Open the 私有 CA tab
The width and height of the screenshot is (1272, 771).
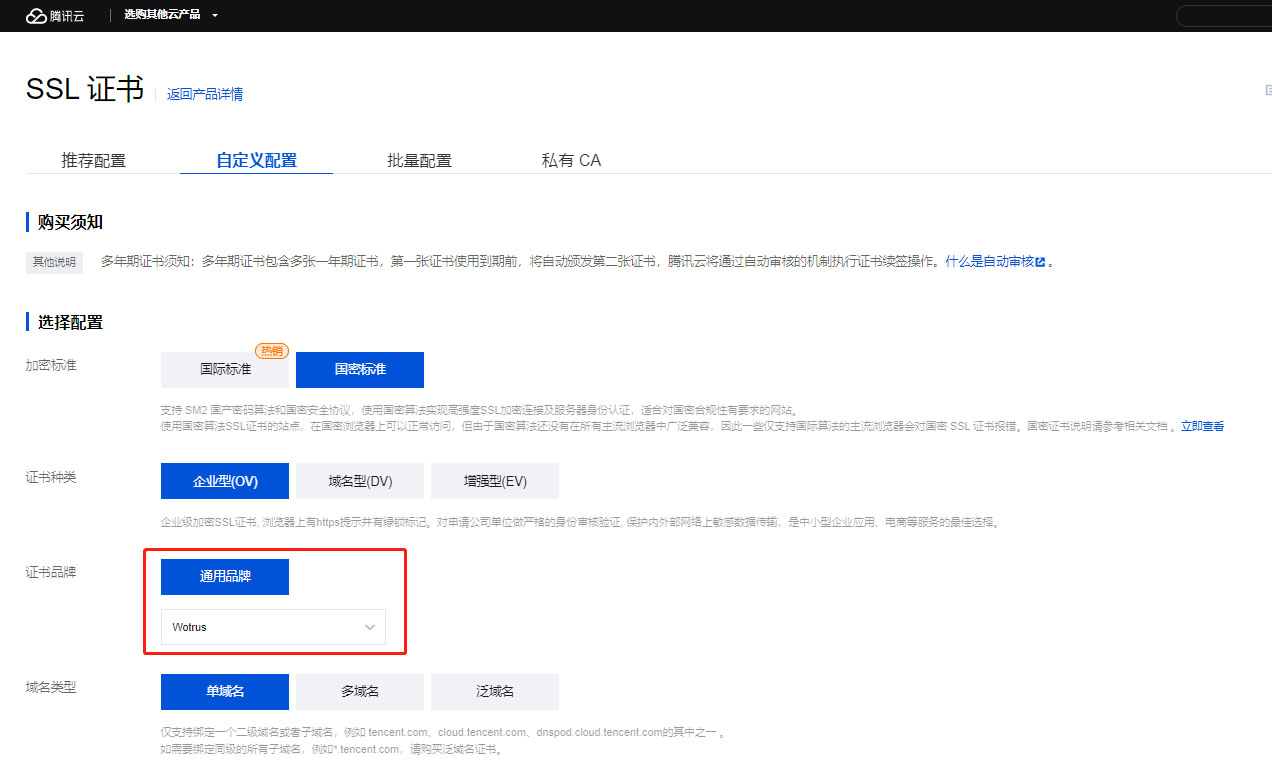click(x=571, y=160)
